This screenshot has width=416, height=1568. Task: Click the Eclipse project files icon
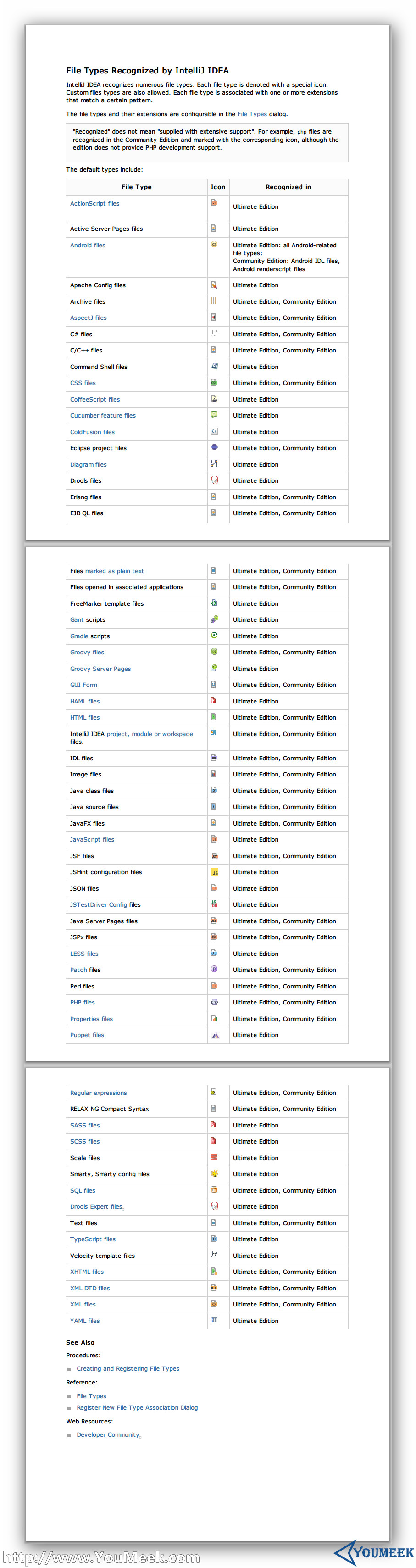(214, 447)
